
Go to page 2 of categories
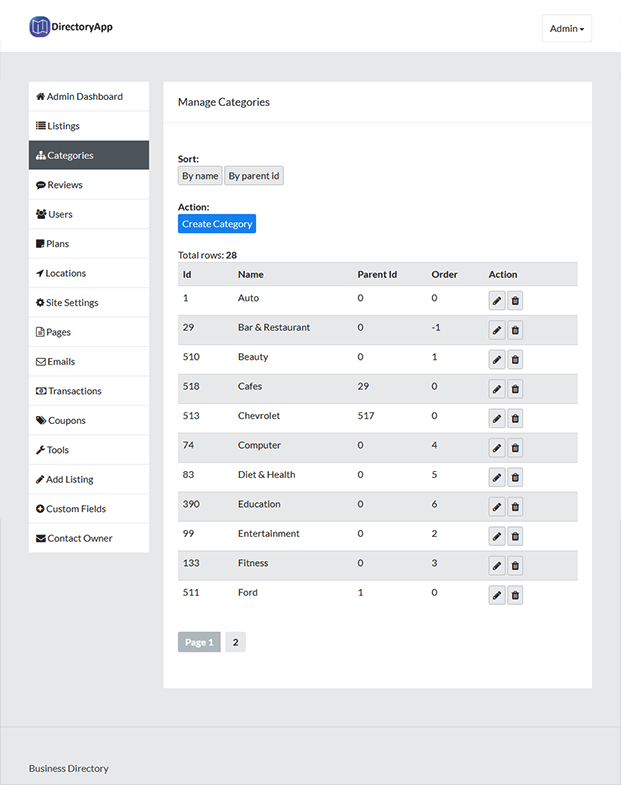(x=235, y=642)
